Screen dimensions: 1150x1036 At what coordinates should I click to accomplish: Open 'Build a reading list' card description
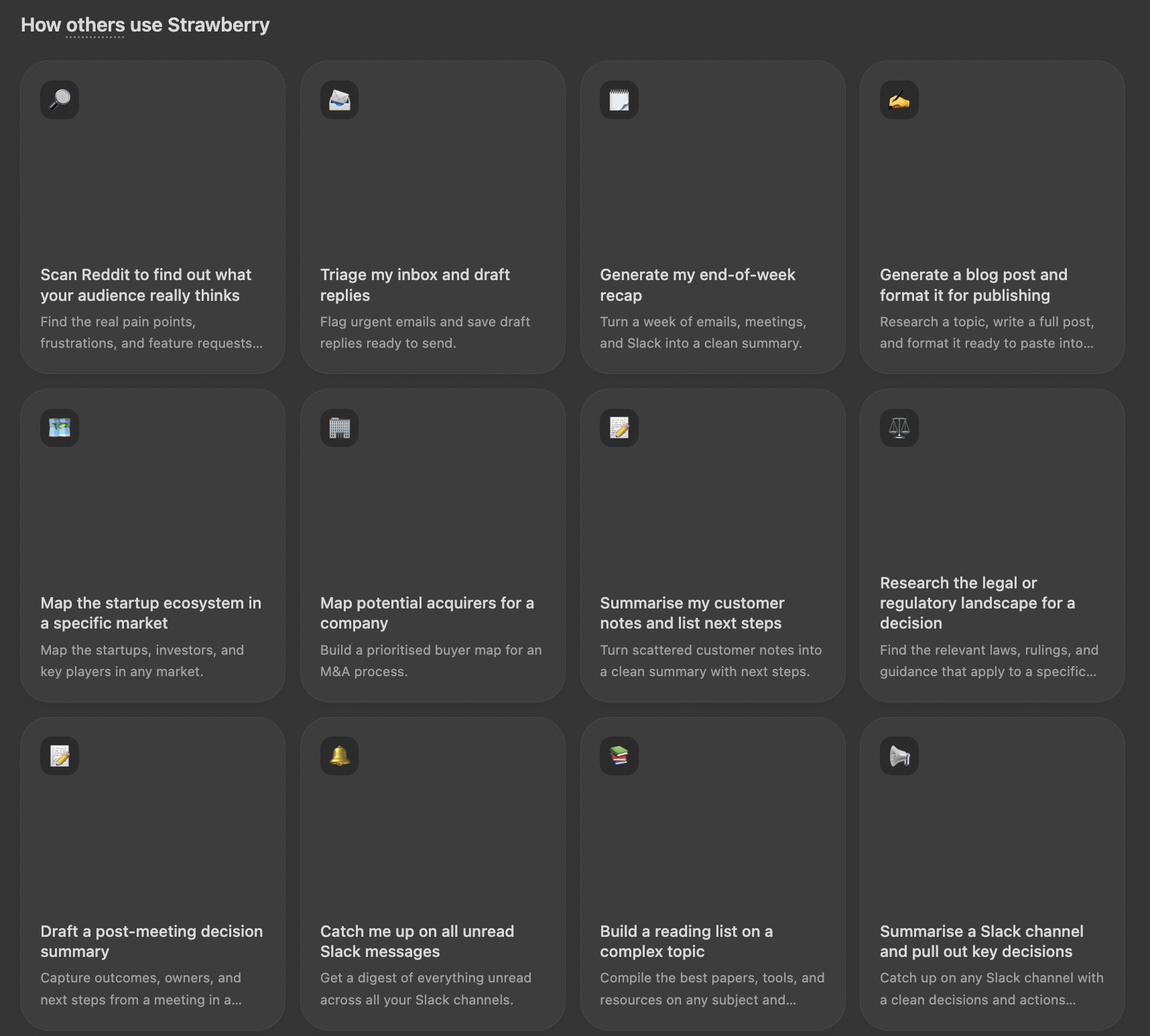click(x=712, y=988)
